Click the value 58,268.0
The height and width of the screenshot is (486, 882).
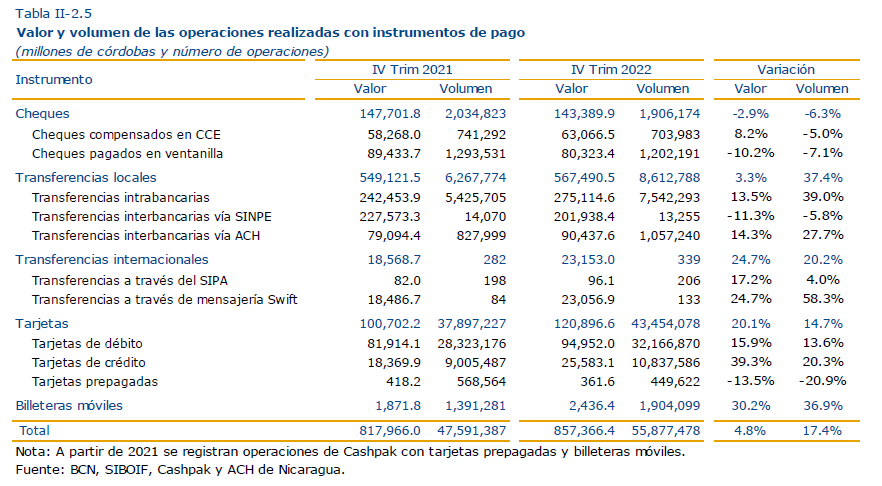click(x=394, y=134)
